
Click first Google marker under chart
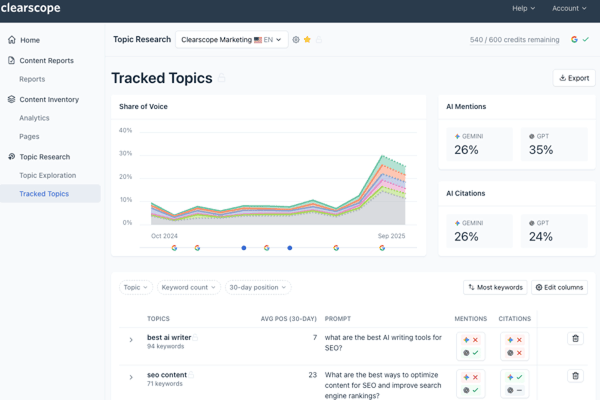[x=174, y=248]
